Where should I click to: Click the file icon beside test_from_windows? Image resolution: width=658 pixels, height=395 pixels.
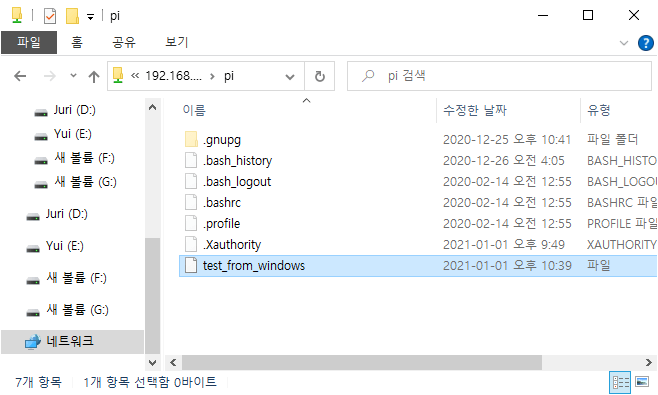coord(191,265)
